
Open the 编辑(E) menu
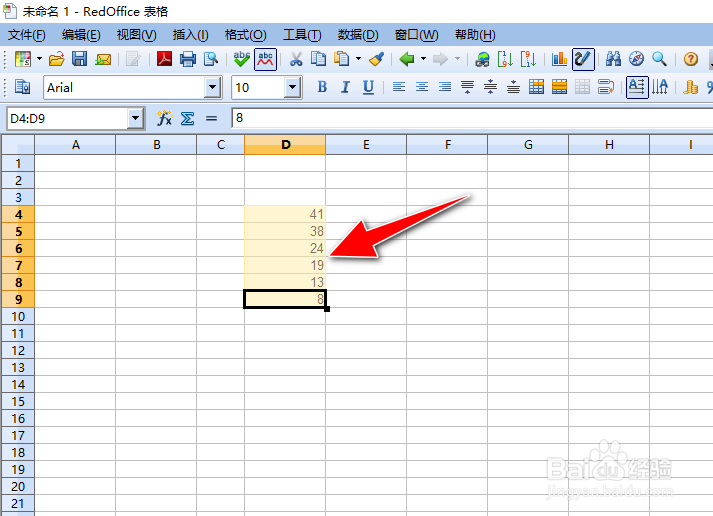click(81, 35)
